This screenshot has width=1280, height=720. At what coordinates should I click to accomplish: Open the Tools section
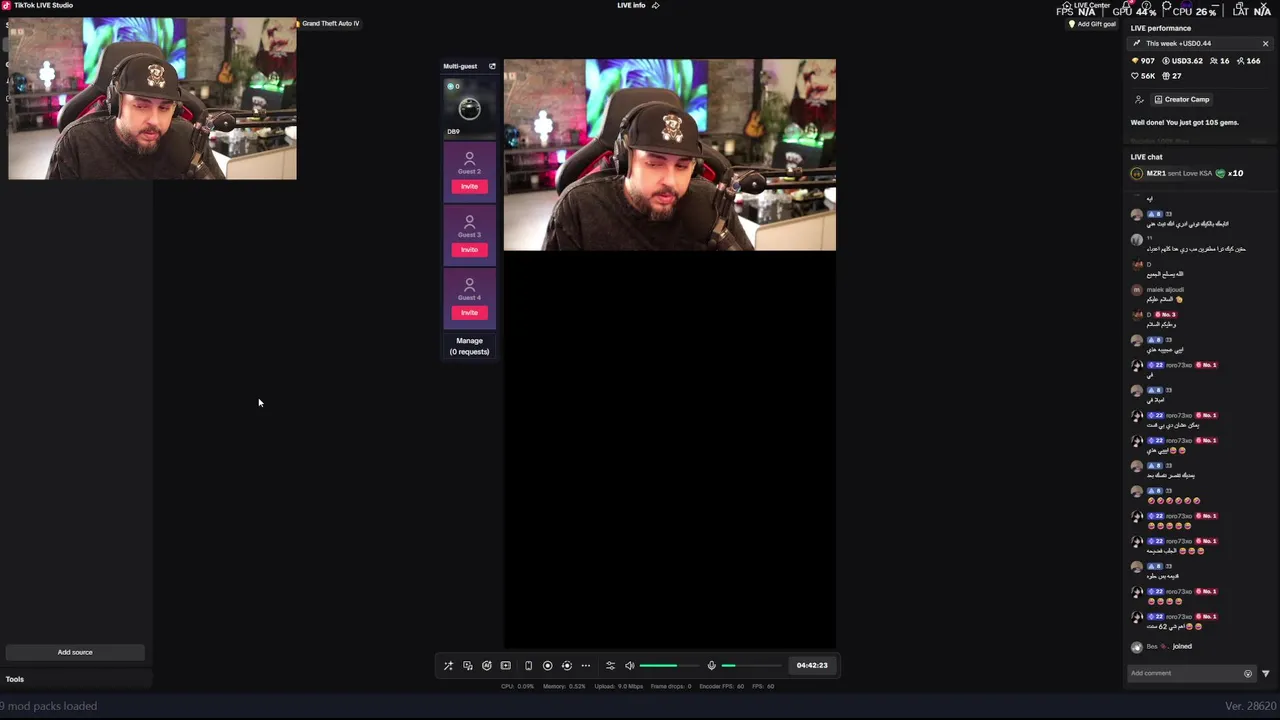tap(15, 679)
